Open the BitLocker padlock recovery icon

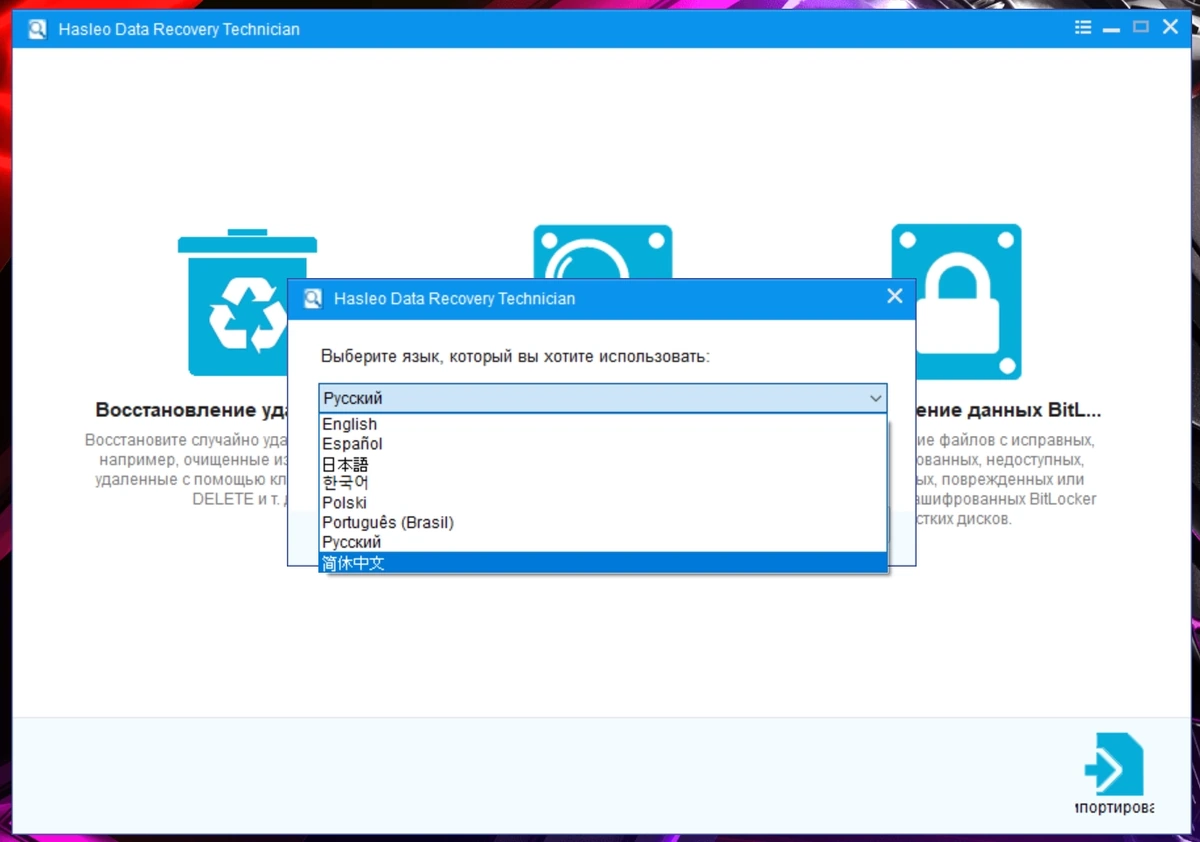[x=956, y=302]
